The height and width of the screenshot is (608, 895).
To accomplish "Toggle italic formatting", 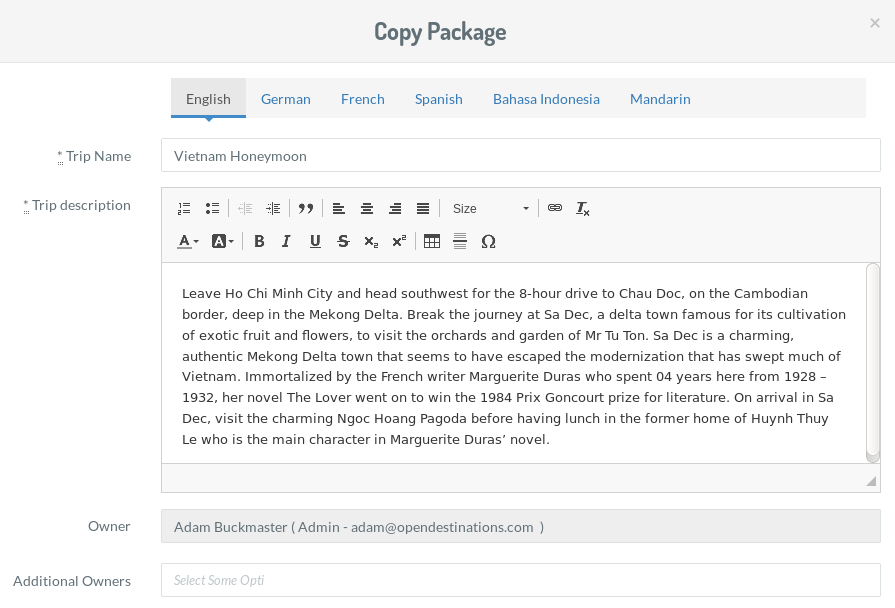I will pyautogui.click(x=287, y=241).
